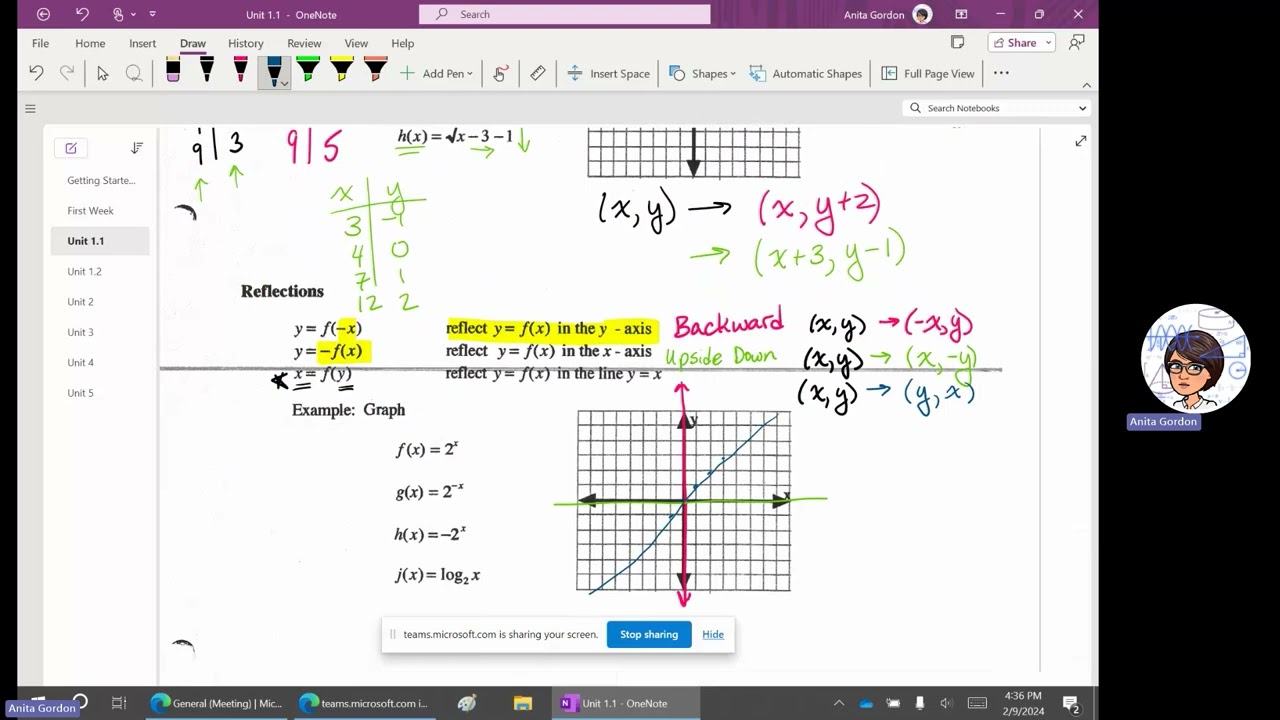This screenshot has height=720, width=1280.
Task: Expand the page with the diagonal arrows
Action: [1080, 142]
